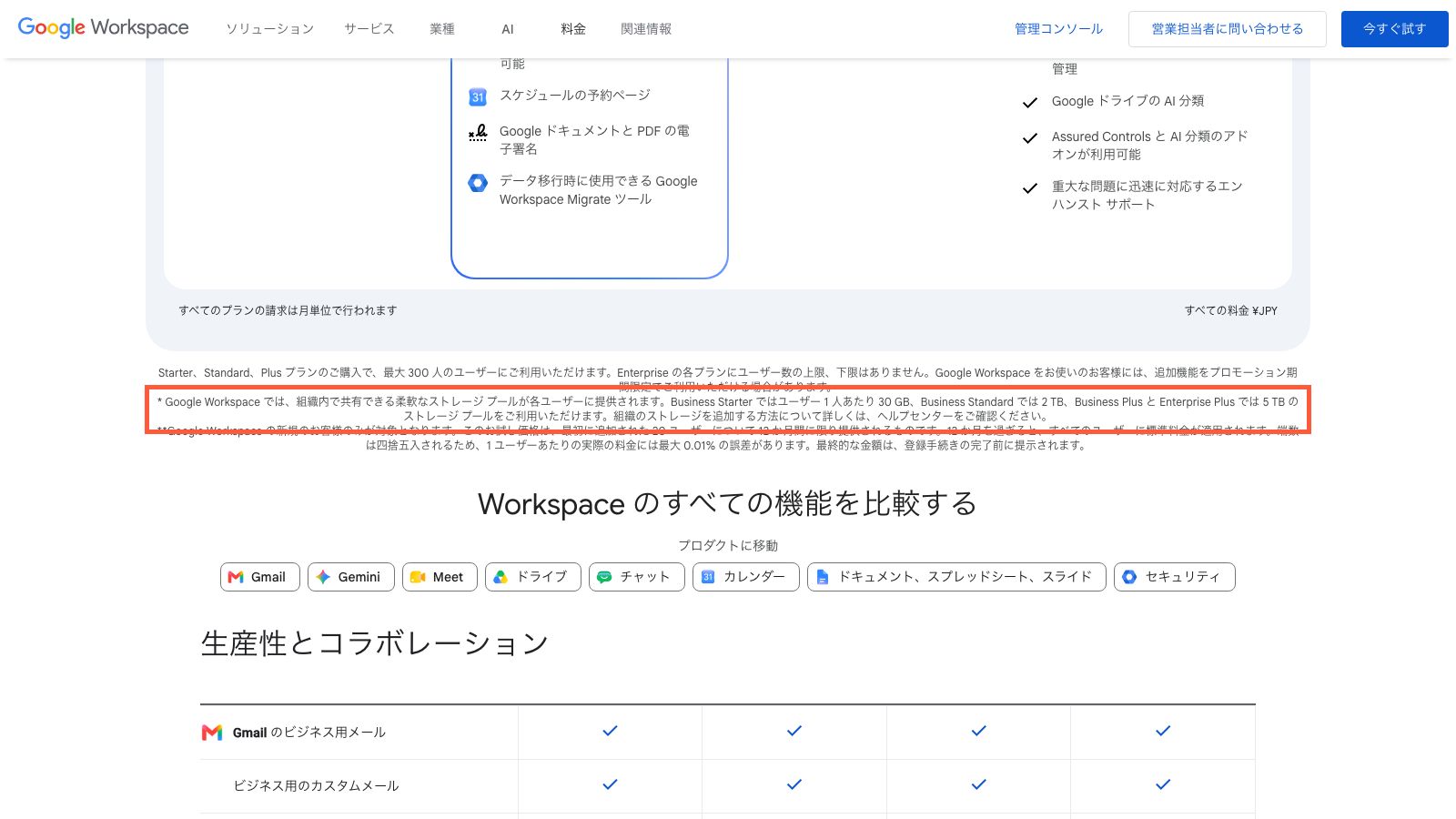Jump to the チャット product chip
Viewport: 1456px width, 819px height.
(637, 577)
